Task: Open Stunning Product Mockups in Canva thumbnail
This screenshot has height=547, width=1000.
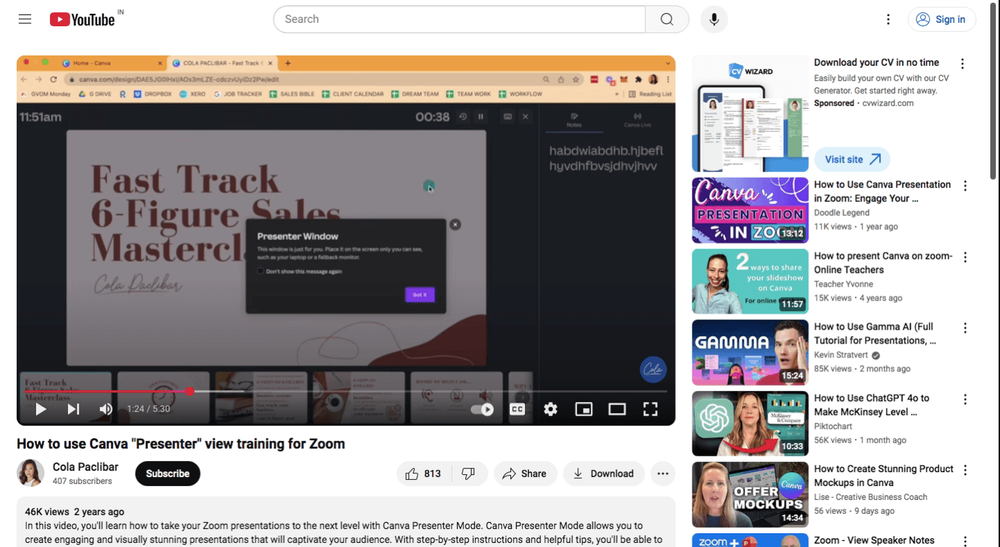Action: (750, 495)
